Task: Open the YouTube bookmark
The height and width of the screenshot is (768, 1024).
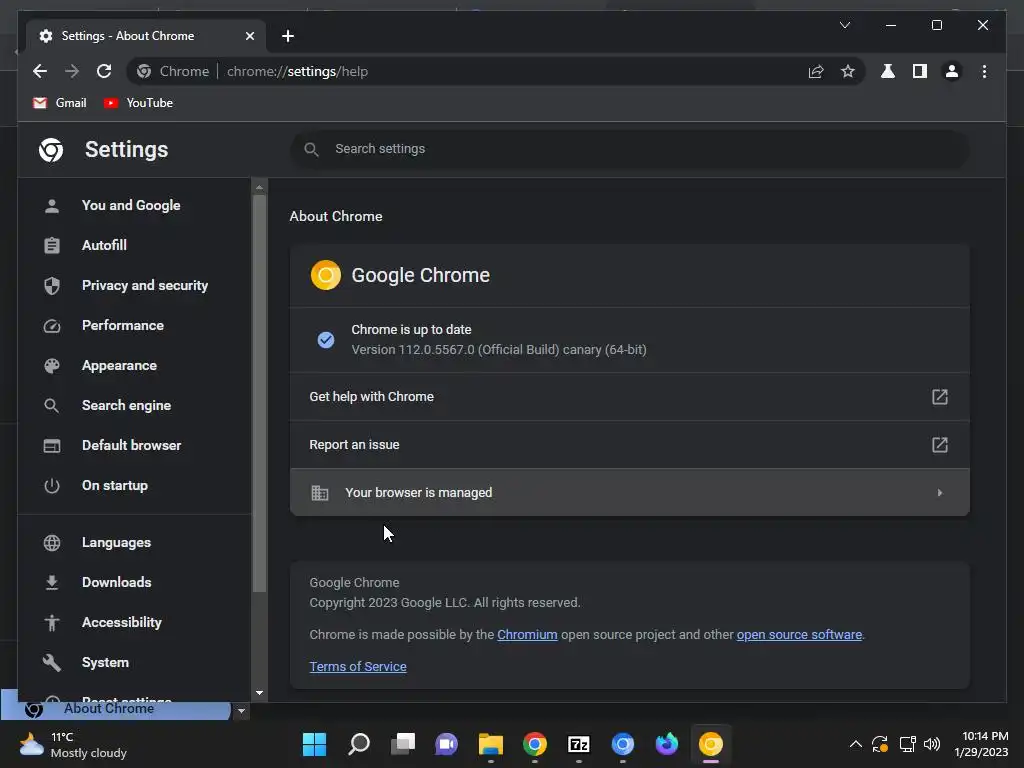Action: (x=138, y=103)
